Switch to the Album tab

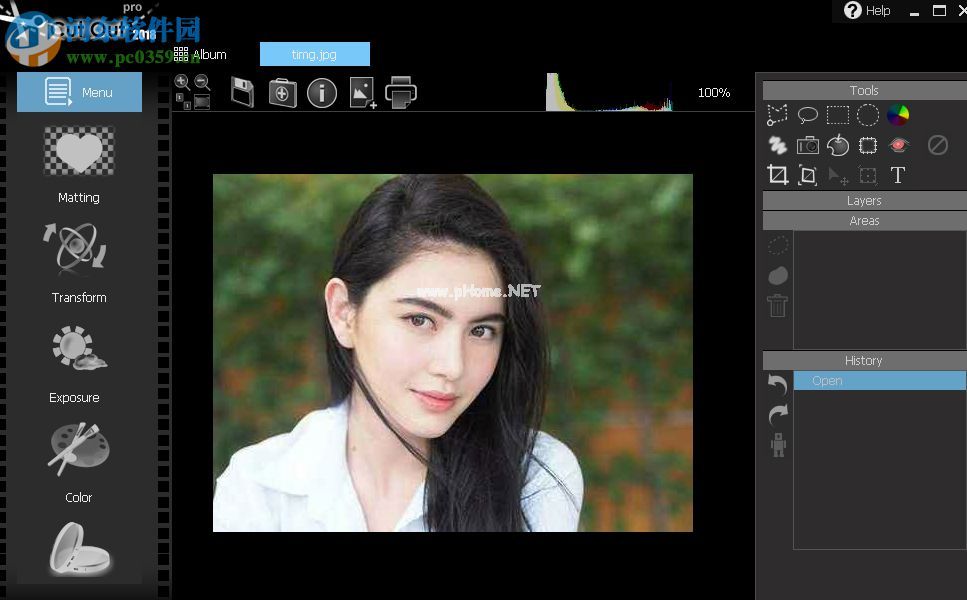[201, 54]
